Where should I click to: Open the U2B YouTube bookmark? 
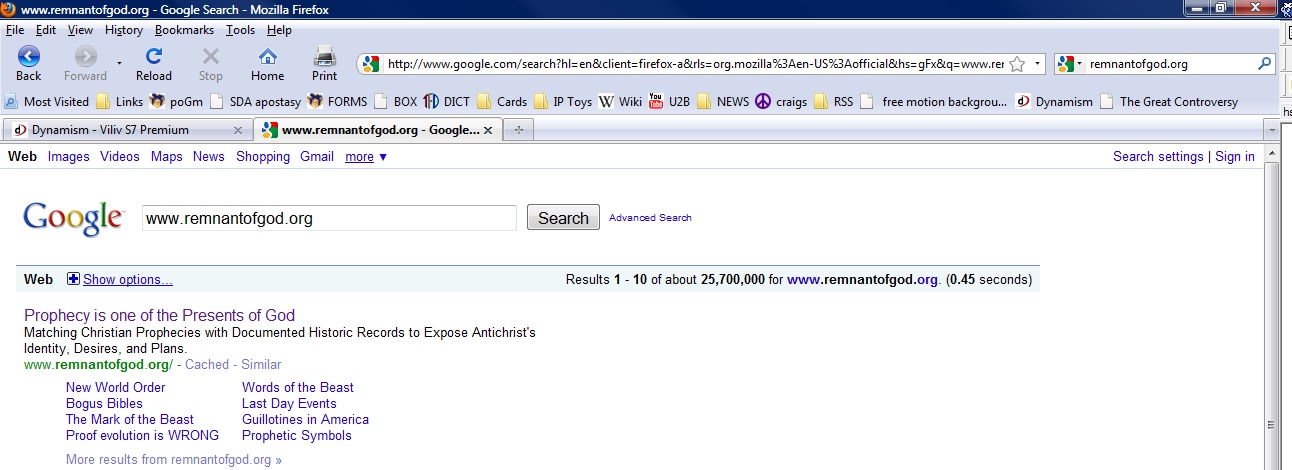point(670,101)
